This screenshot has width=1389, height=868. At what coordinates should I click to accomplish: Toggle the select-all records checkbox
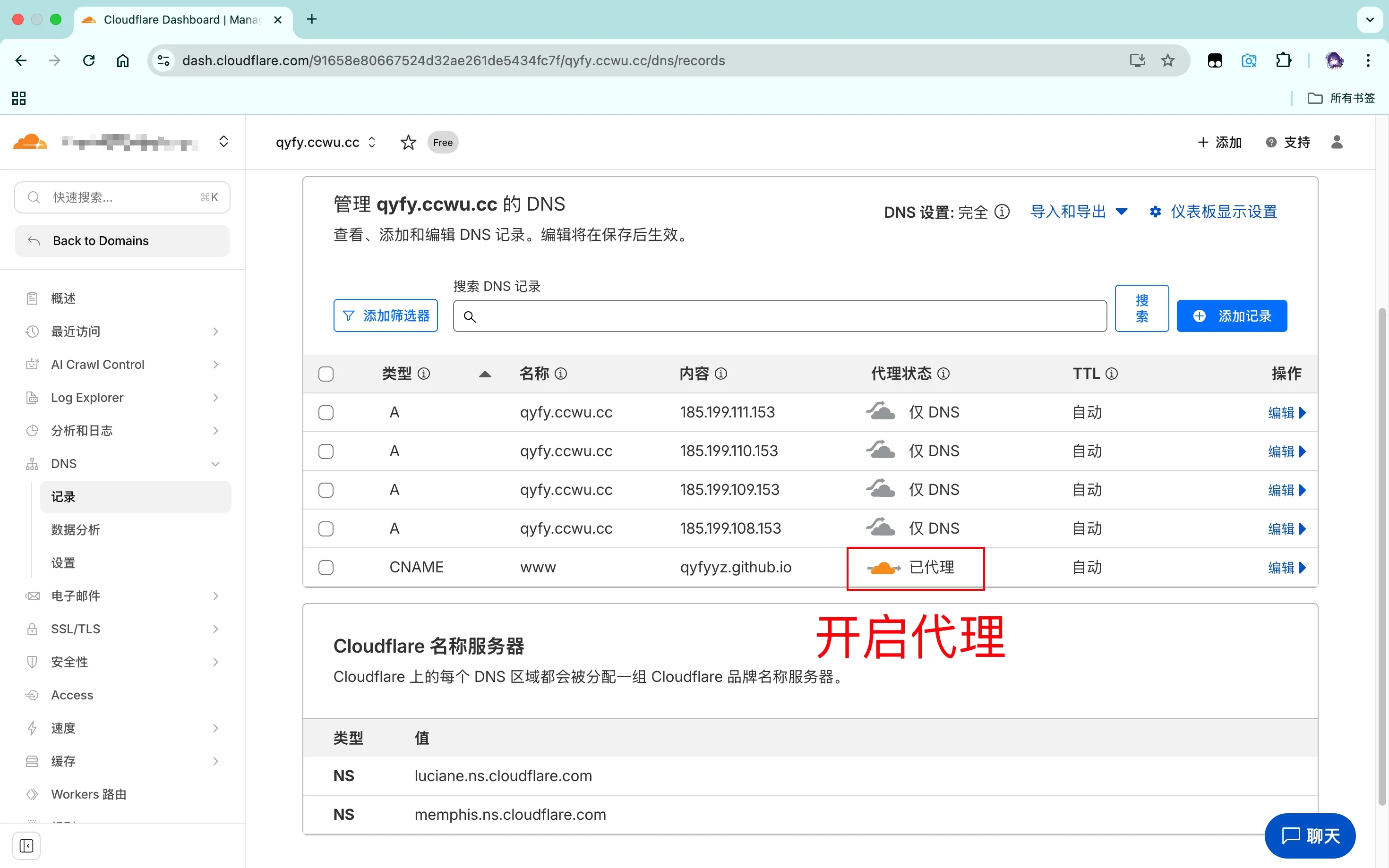coord(326,374)
